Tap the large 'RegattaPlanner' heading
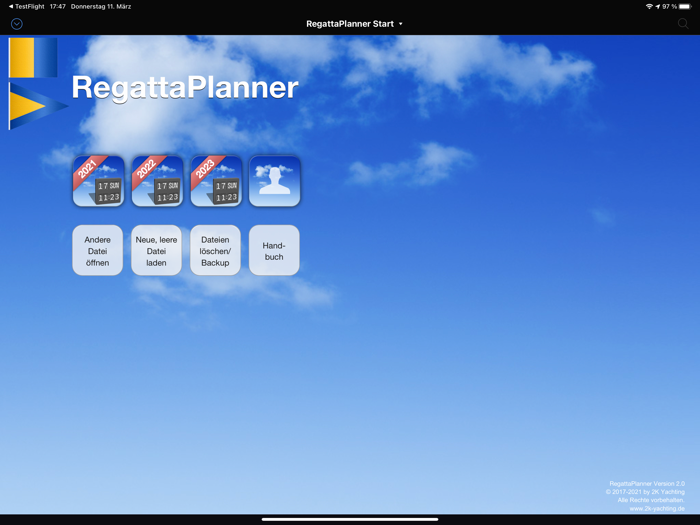The image size is (700, 525). tap(185, 88)
